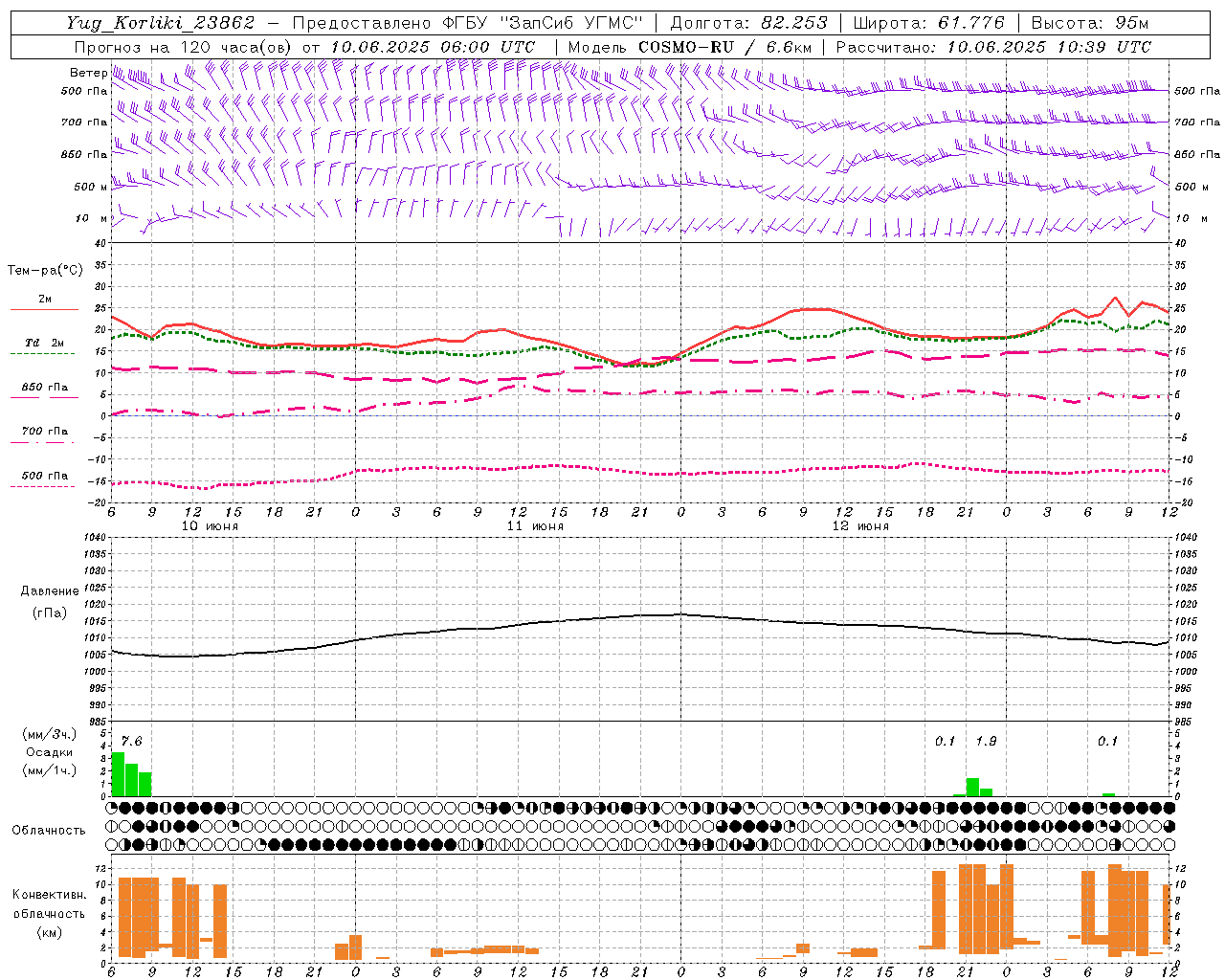The height and width of the screenshot is (980, 1225).
Task: Click the Рассчитано: 10.06.2025 10:39 UTC text
Action: click(x=993, y=47)
